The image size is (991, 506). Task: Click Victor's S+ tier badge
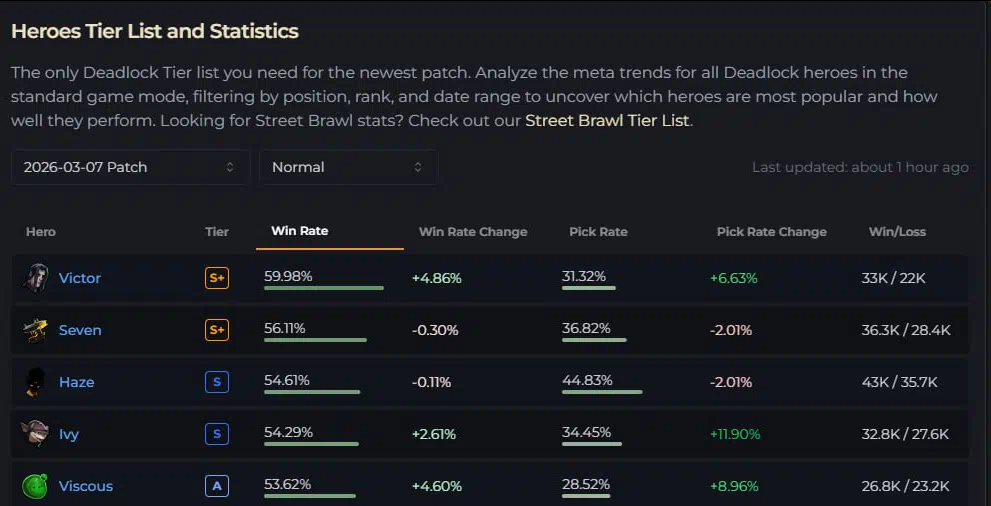tap(217, 278)
